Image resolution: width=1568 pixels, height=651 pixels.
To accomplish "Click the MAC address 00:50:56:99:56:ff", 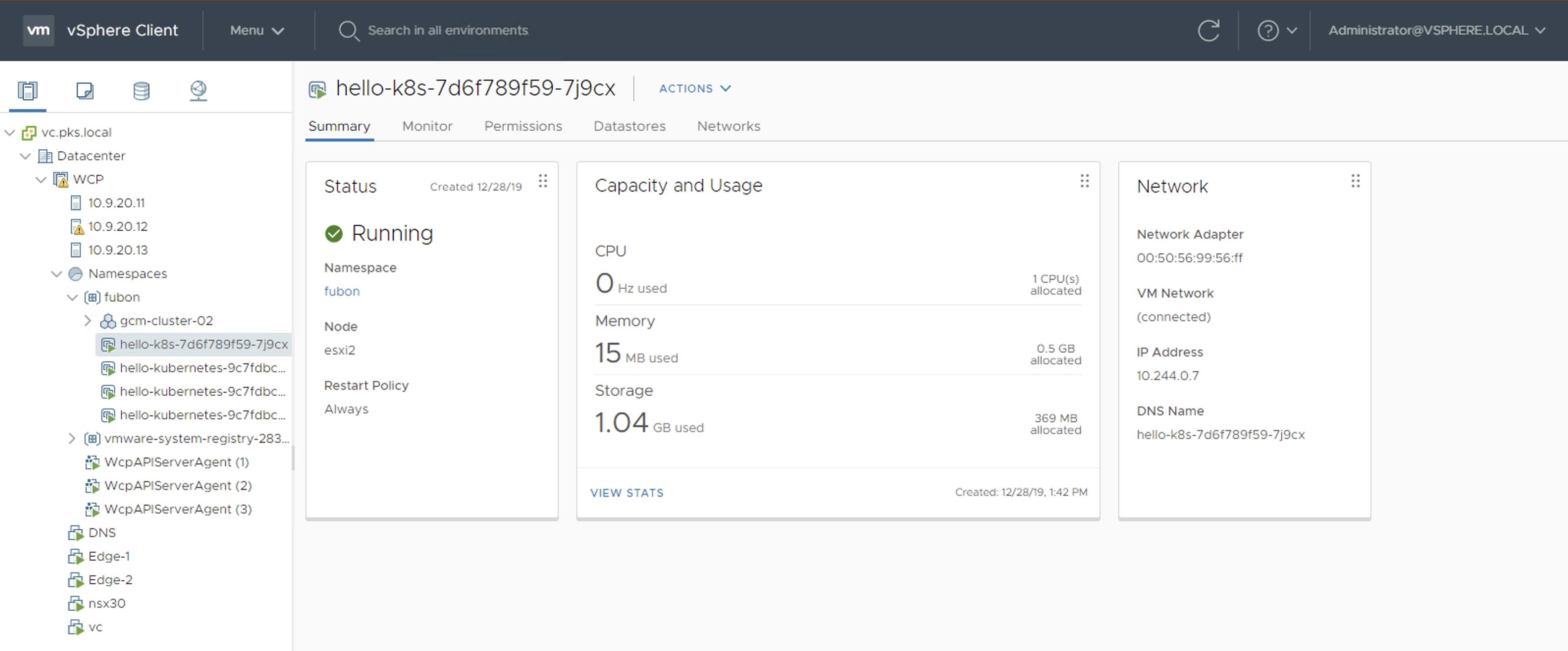I will point(1190,258).
